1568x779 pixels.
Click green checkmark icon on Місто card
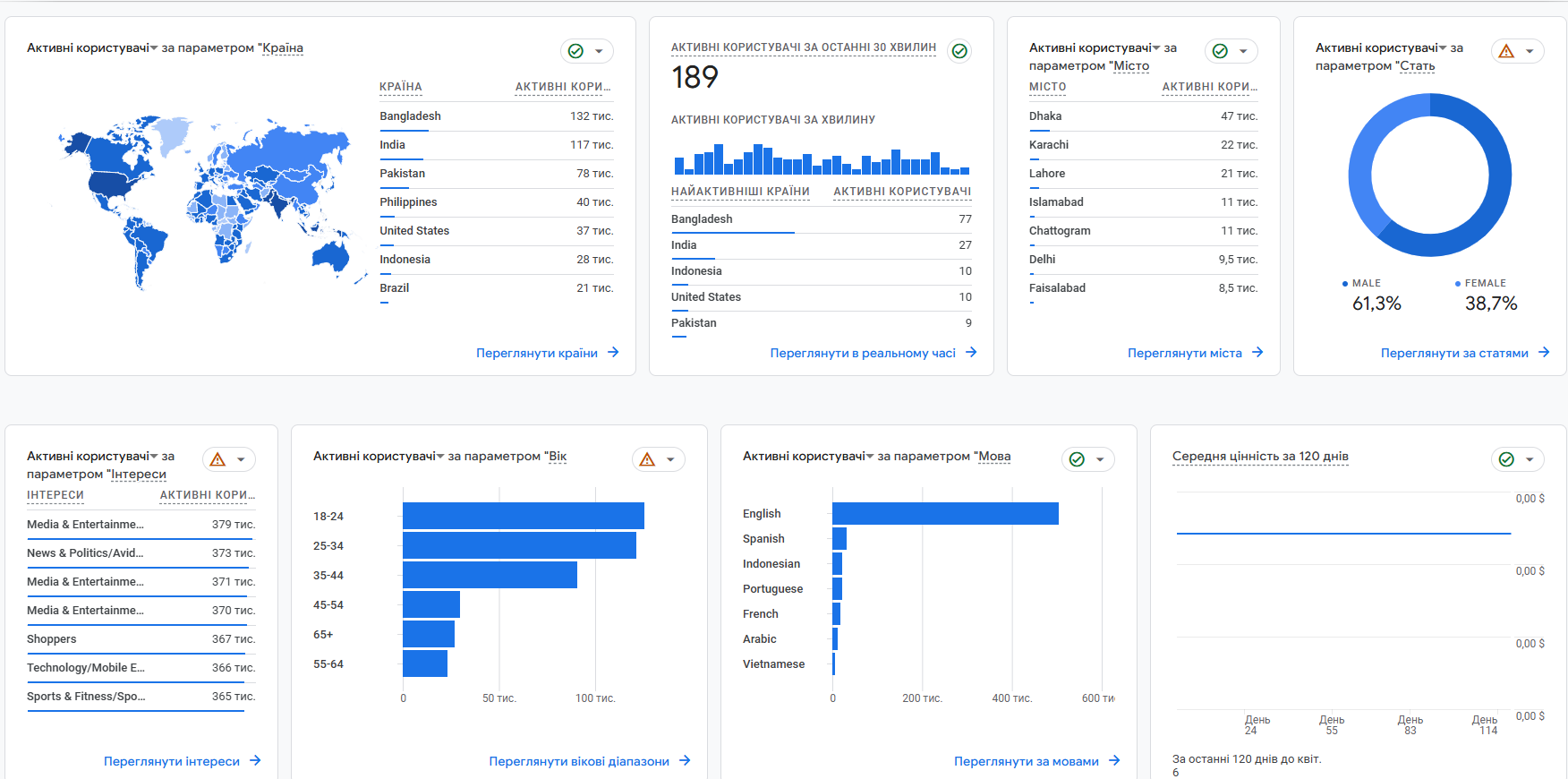(x=1220, y=51)
